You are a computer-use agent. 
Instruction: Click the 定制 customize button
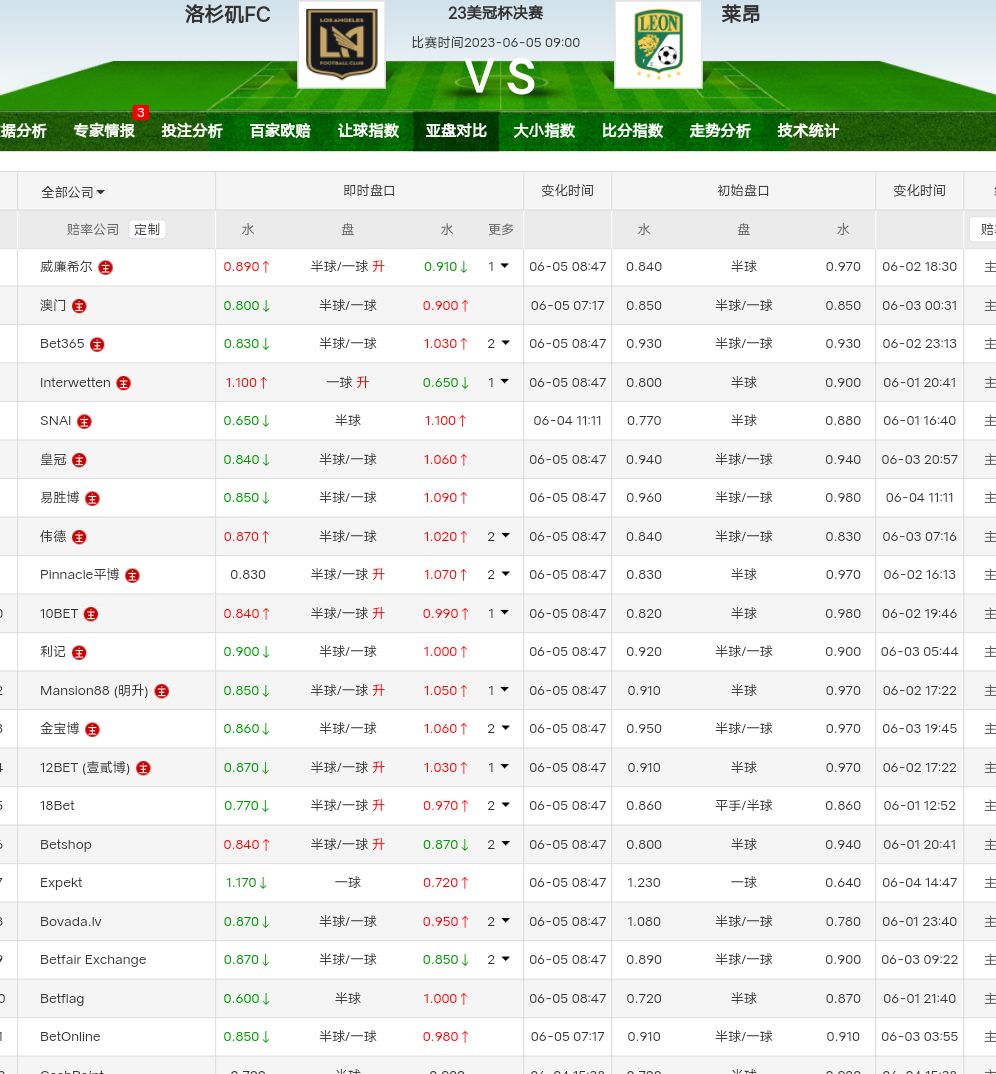(x=147, y=229)
